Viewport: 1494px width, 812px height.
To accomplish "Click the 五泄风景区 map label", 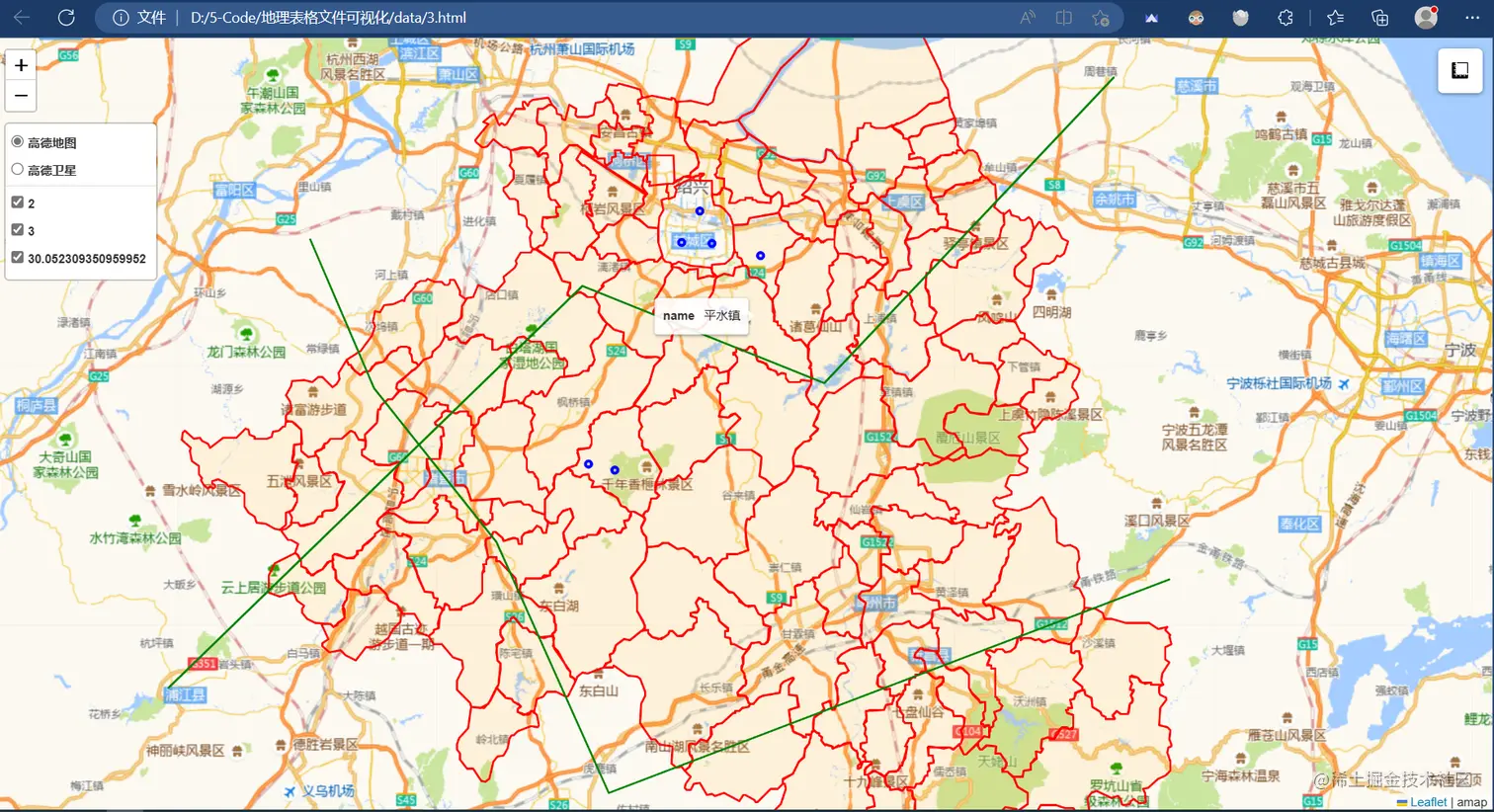I will click(x=299, y=481).
